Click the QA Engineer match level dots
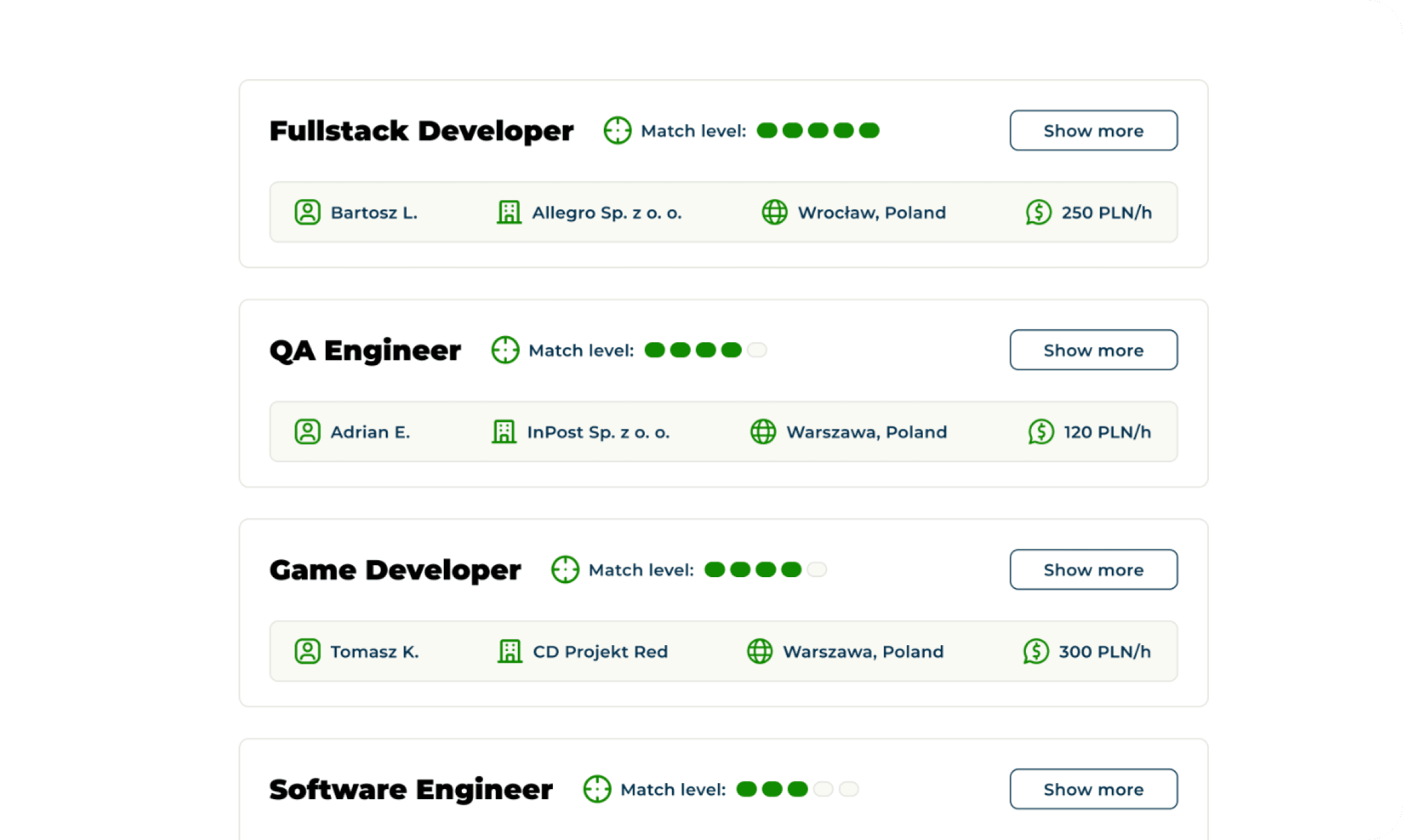This screenshot has height=840, width=1403. 705,350
